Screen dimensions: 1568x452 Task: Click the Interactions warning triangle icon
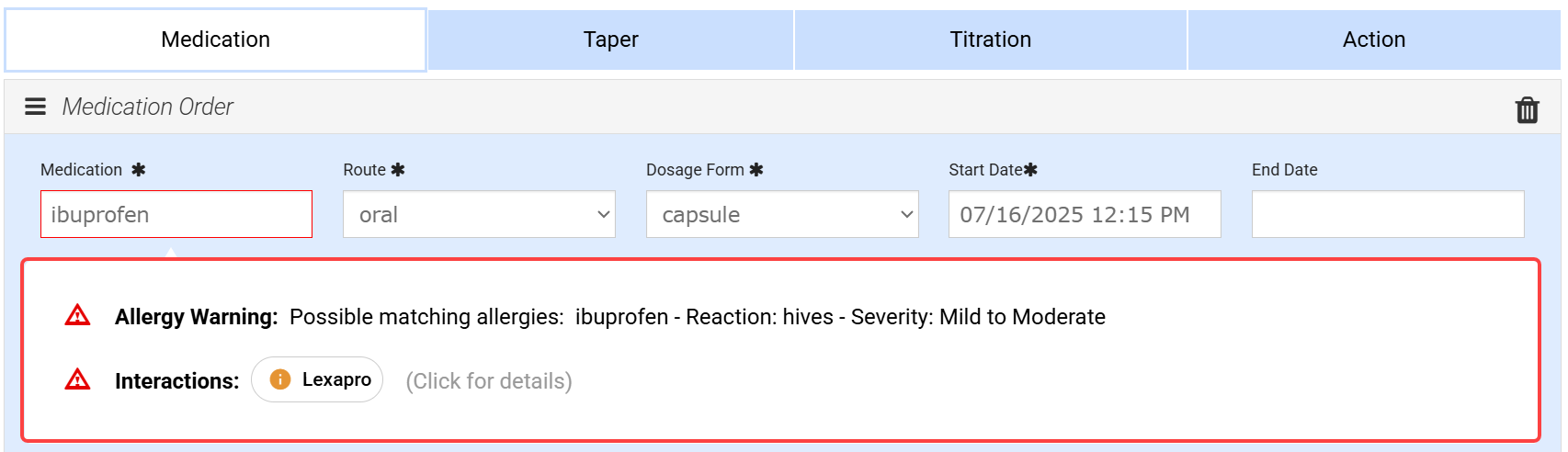78,379
